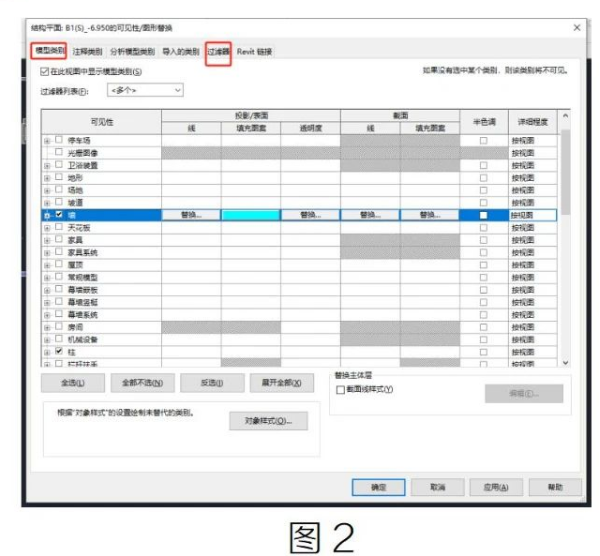This screenshot has width=600, height=556.
Task: Select the 幕墙系统 row label
Action: click(83, 315)
